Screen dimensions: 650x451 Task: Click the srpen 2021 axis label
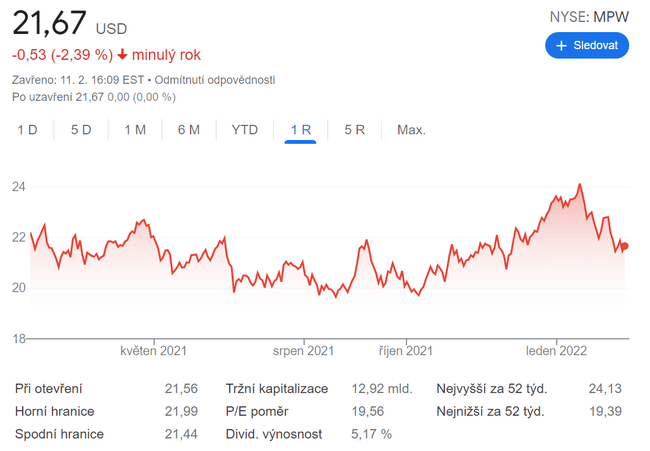point(303,351)
